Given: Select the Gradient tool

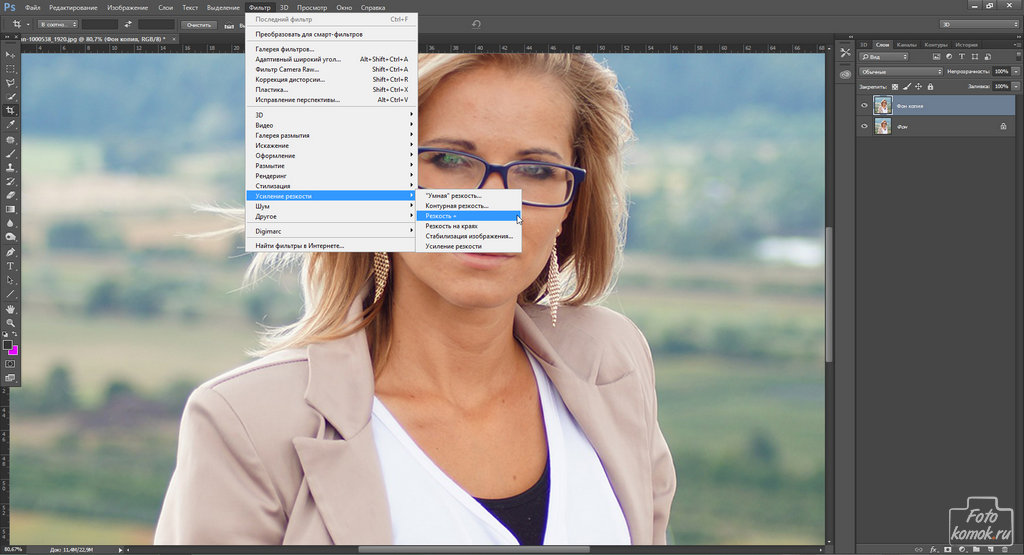Looking at the screenshot, I should coord(10,209).
